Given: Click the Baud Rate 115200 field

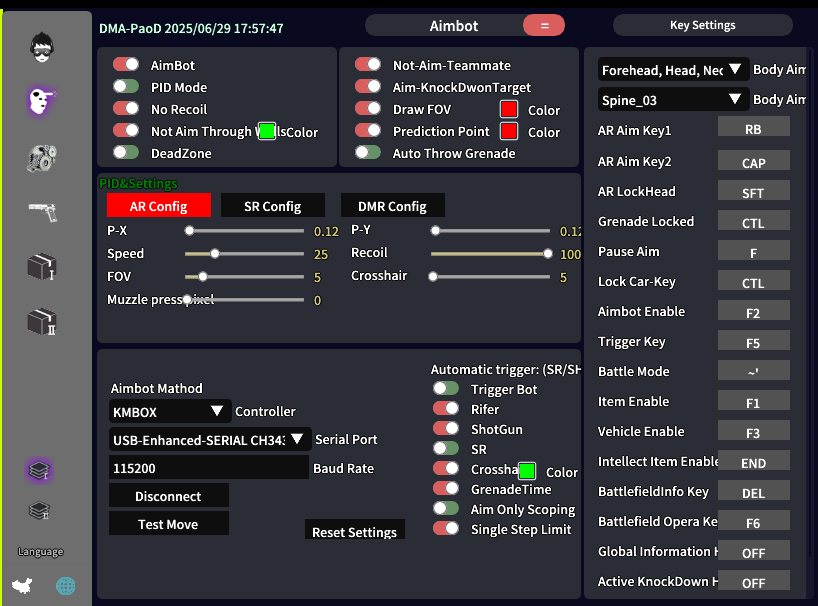Looking at the screenshot, I should [x=209, y=468].
